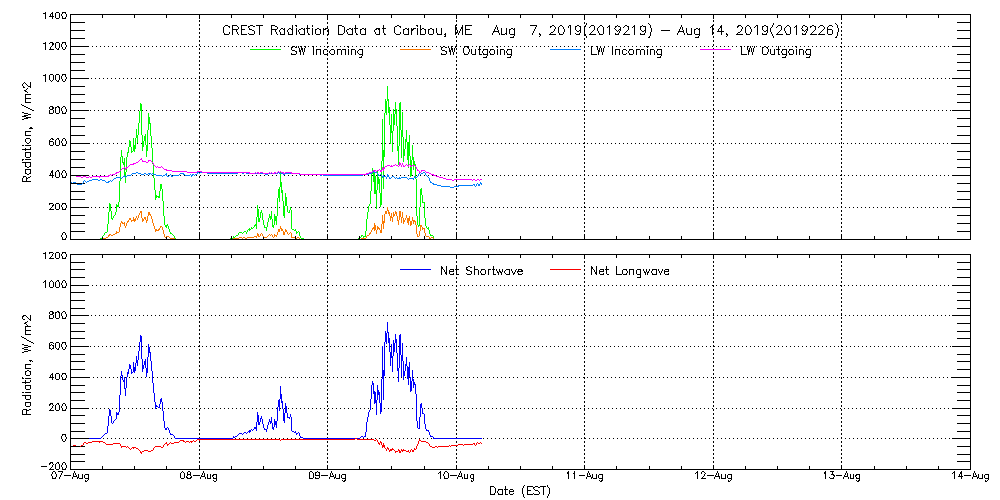The image size is (1000, 500).
Task: Select the Net Longwave legend label
Action: (x=631, y=271)
